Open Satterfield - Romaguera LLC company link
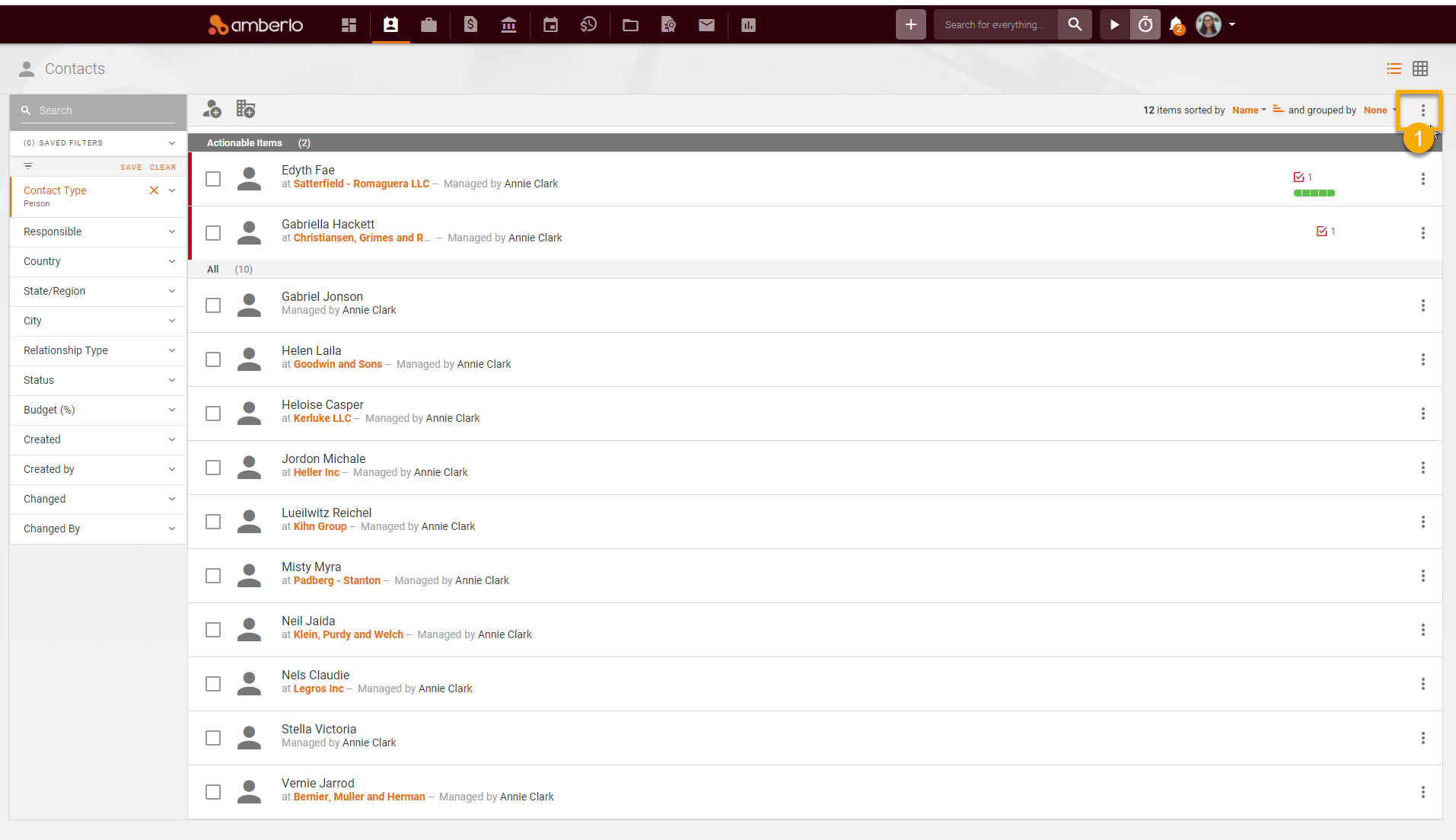 coord(362,184)
